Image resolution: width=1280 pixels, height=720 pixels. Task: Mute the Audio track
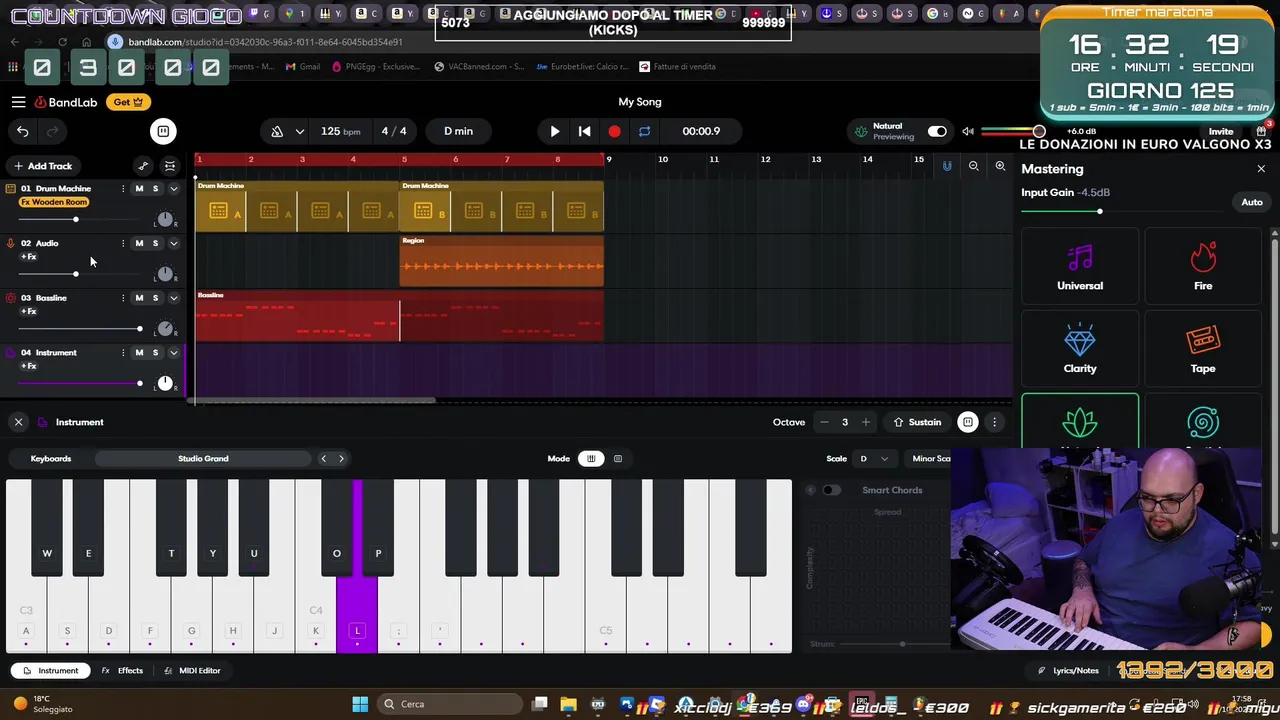pos(139,243)
